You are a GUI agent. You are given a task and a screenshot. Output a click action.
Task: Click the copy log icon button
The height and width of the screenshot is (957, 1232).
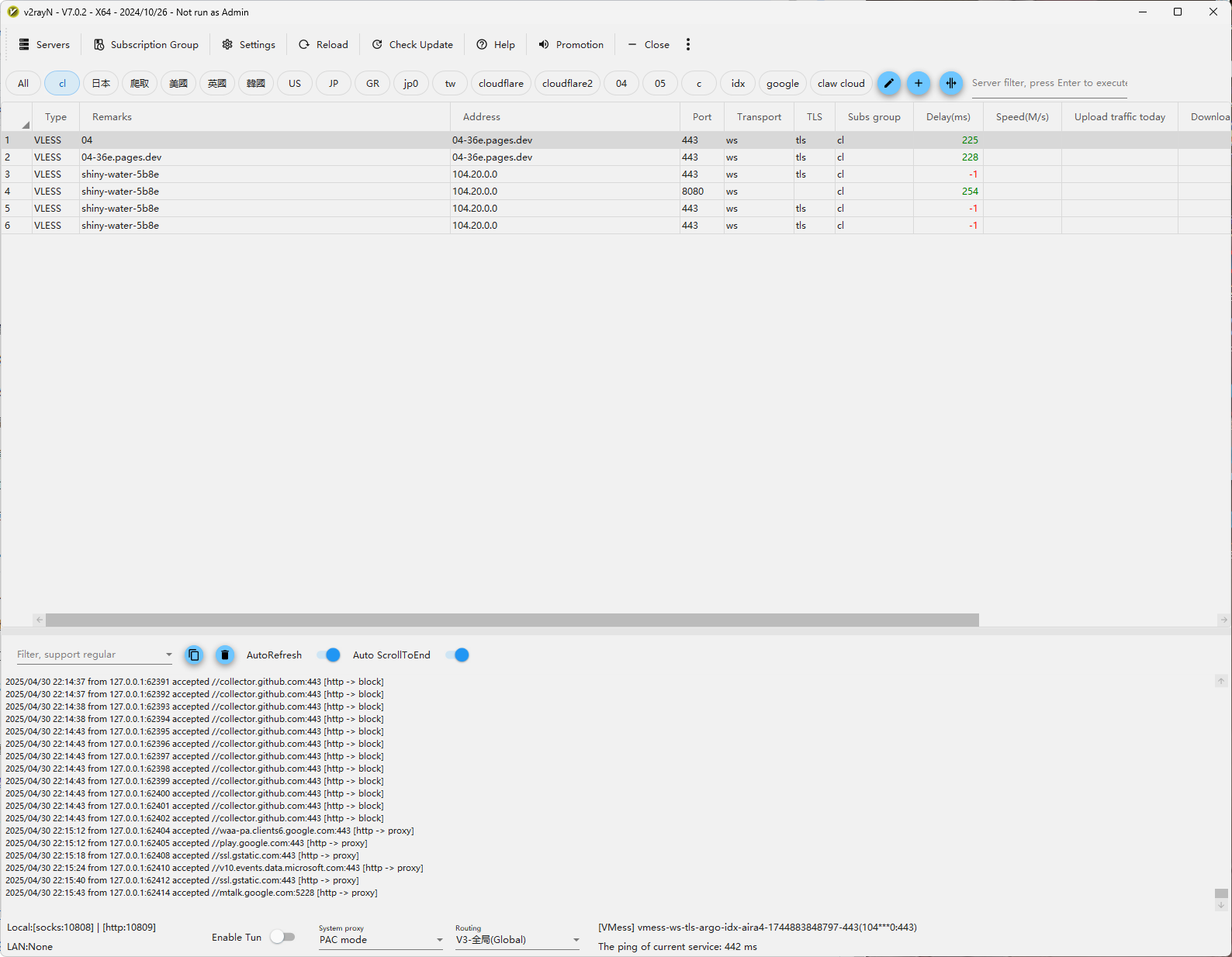[x=194, y=655]
